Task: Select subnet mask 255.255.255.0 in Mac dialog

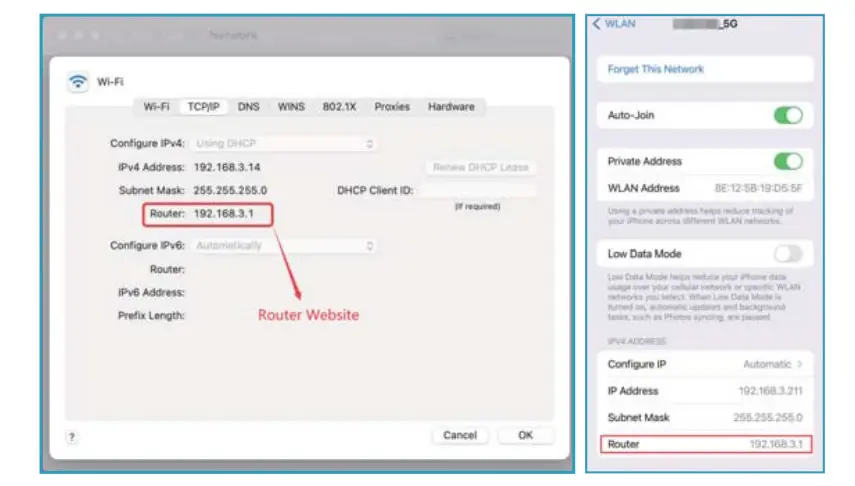Action: [230, 190]
